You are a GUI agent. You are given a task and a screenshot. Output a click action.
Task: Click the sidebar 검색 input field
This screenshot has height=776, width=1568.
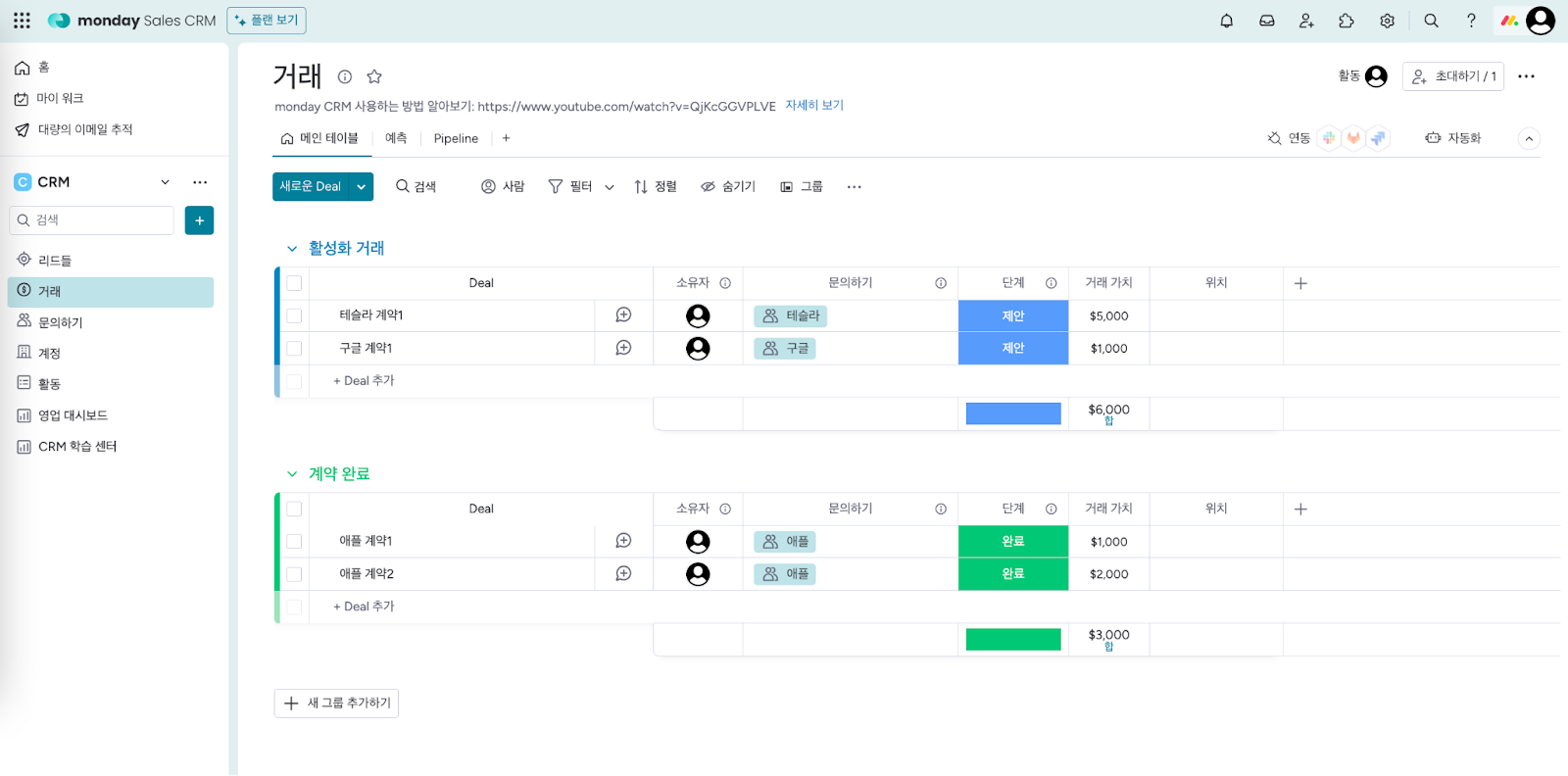point(92,220)
